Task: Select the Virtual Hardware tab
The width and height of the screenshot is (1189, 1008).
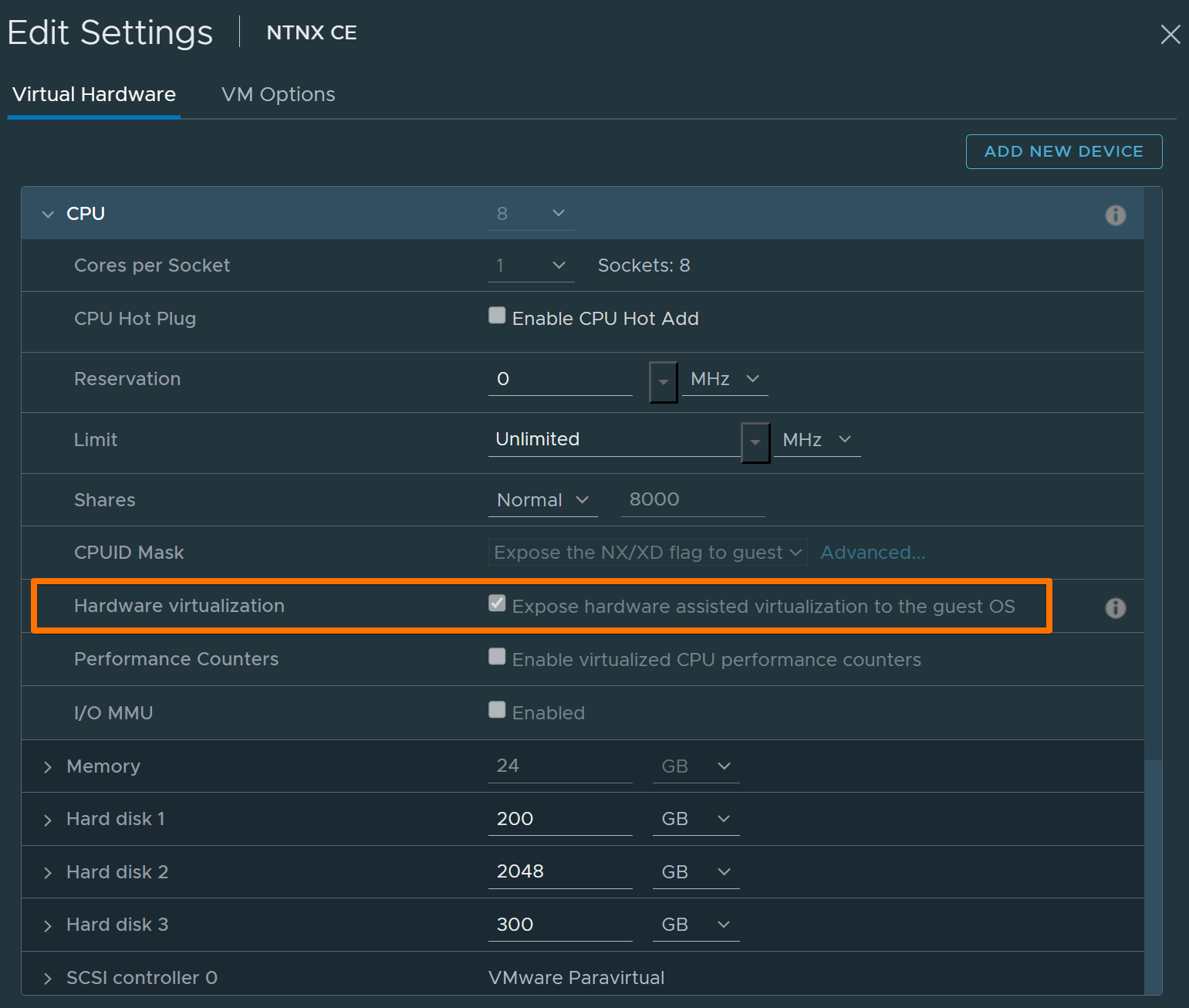Action: pos(93,94)
